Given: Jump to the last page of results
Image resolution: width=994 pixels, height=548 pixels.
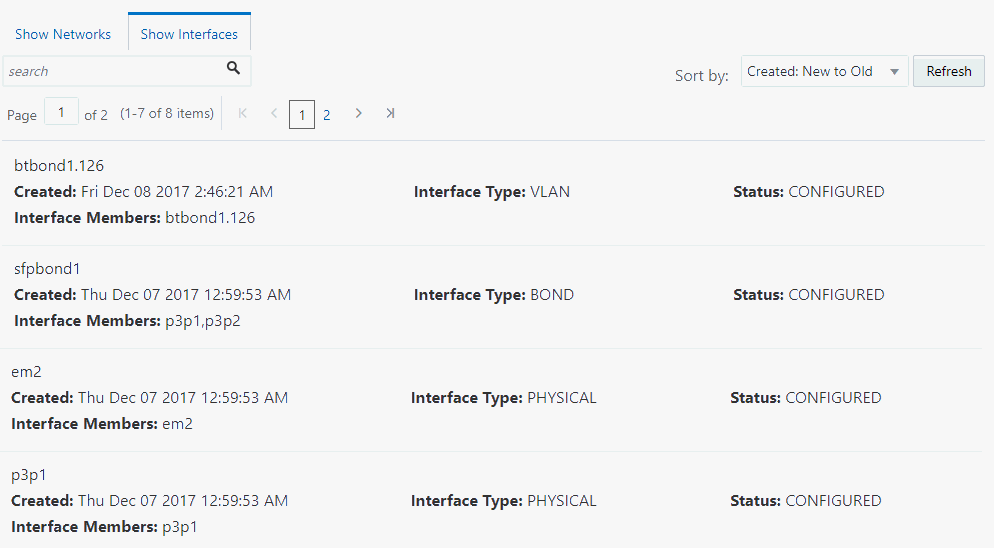Looking at the screenshot, I should (390, 114).
